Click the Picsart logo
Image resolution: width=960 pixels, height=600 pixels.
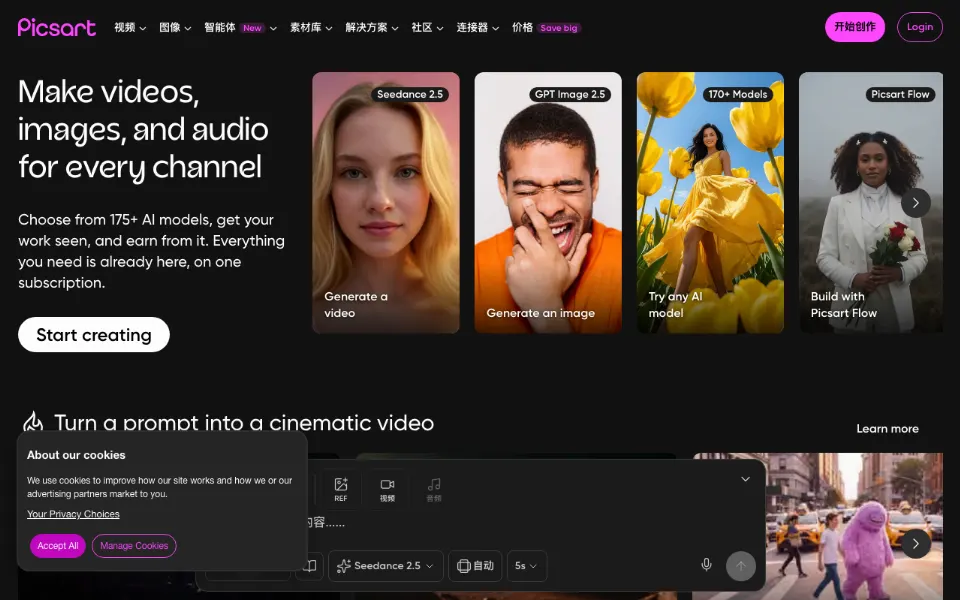(57, 27)
